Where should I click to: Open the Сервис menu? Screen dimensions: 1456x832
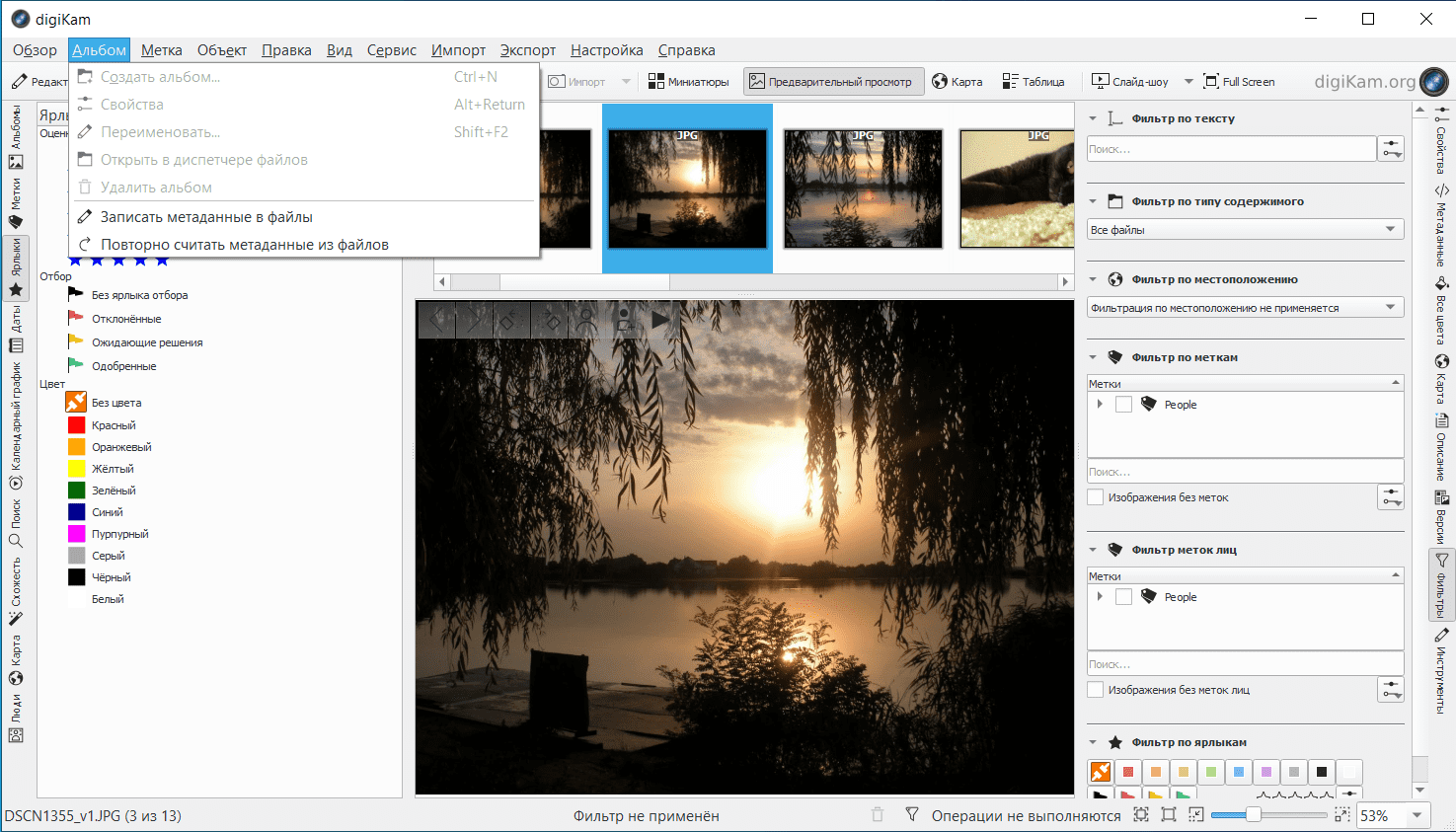coord(392,50)
